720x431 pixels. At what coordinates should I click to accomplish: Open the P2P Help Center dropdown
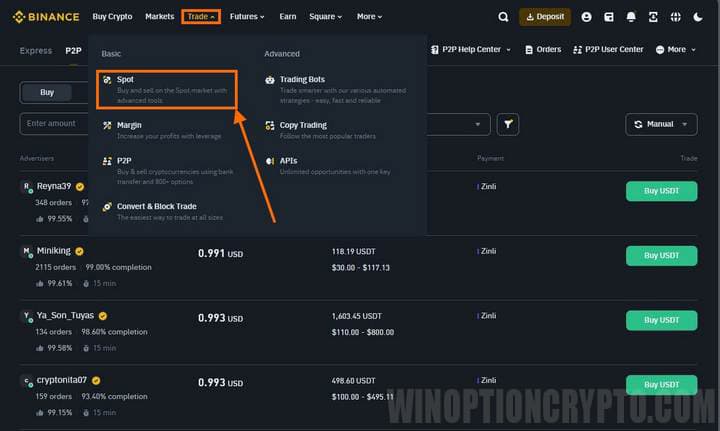click(469, 49)
